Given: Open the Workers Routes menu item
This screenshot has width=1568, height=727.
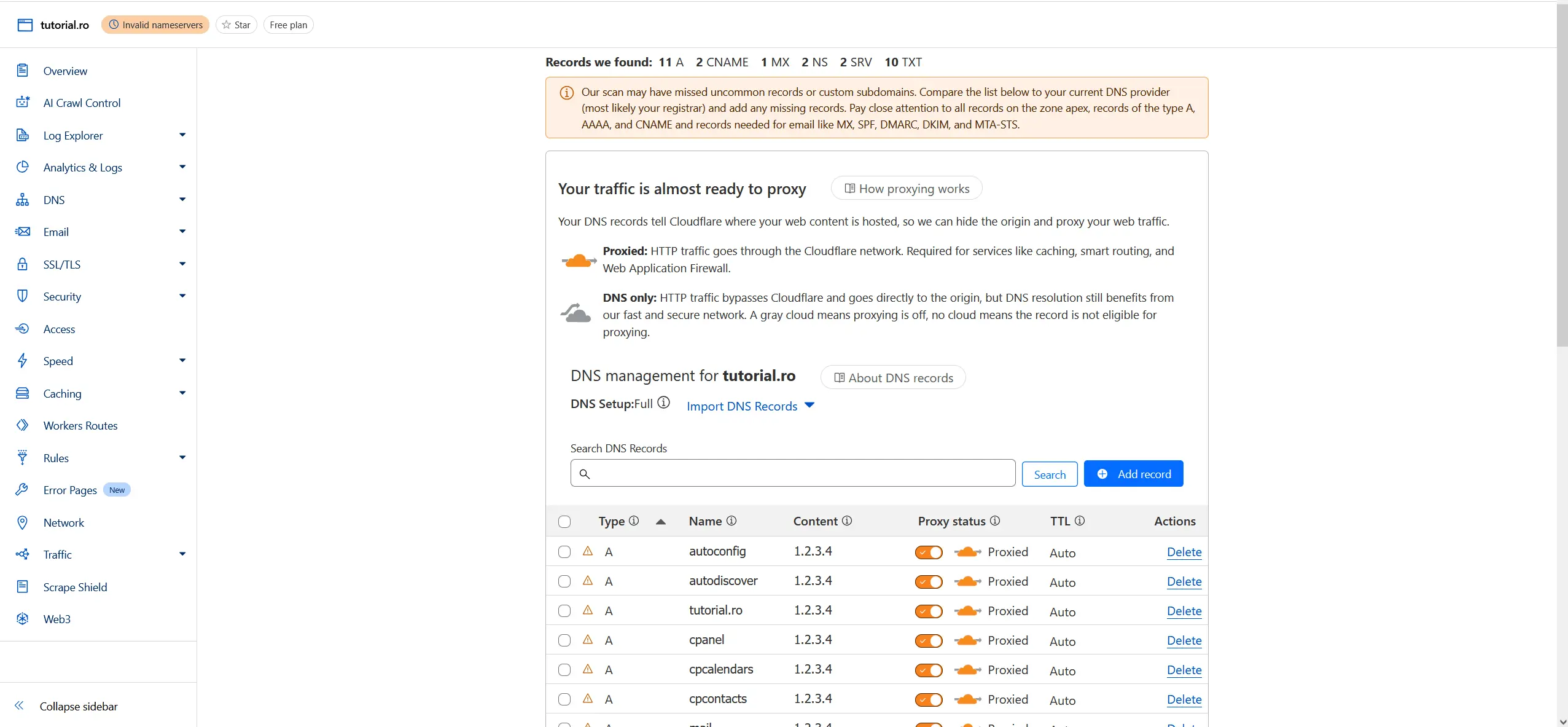Looking at the screenshot, I should [80, 425].
